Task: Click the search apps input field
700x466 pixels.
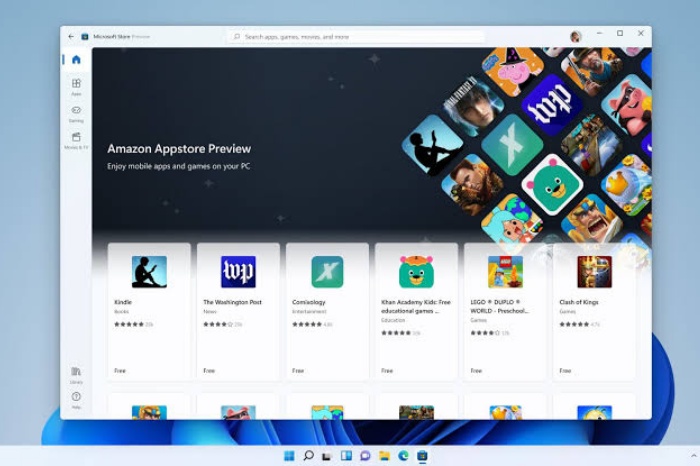Action: click(x=355, y=37)
